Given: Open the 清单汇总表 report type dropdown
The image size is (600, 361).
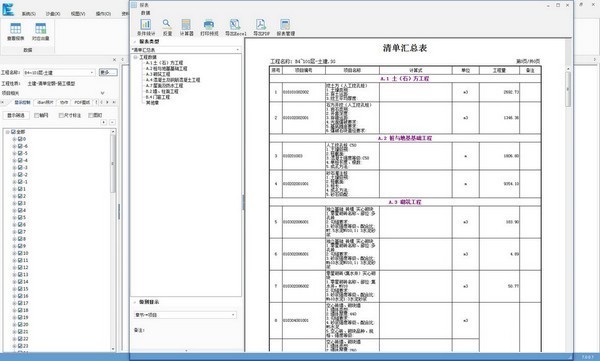Looking at the screenshot, I should click(x=186, y=50).
